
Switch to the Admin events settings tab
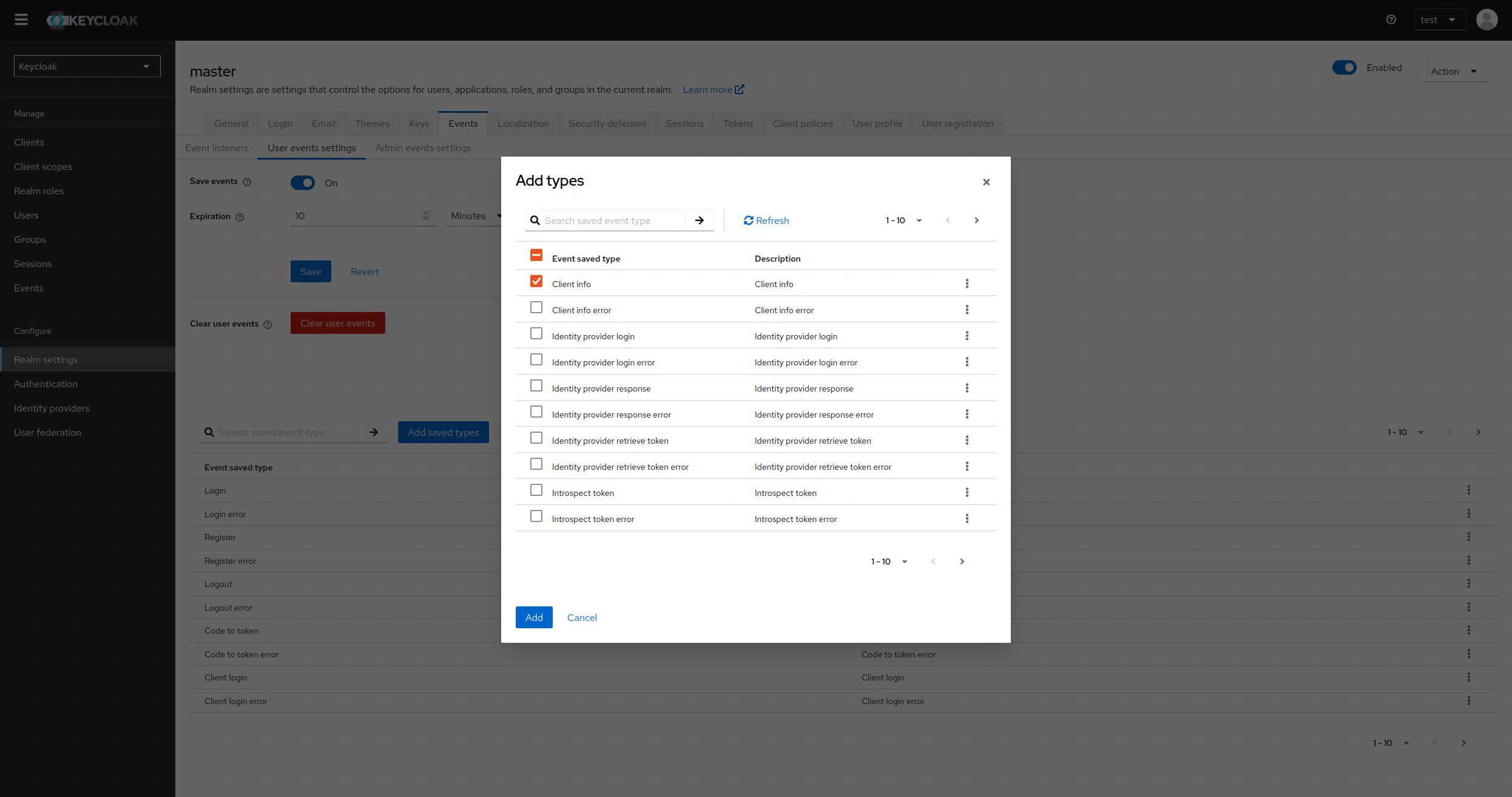(423, 148)
